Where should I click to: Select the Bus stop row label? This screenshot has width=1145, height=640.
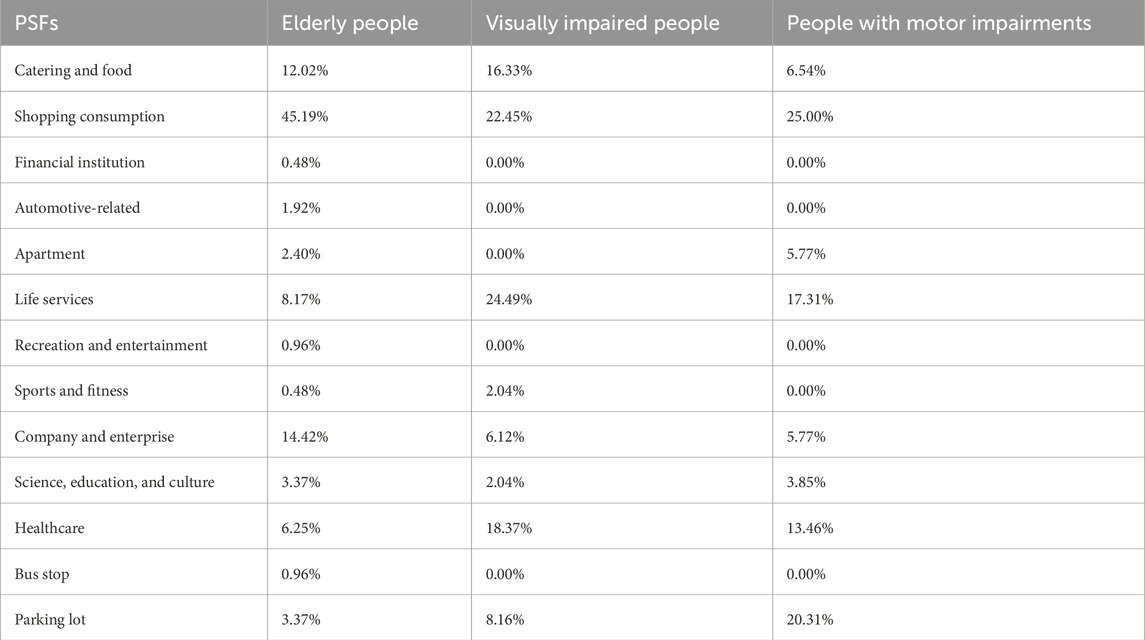44,574
